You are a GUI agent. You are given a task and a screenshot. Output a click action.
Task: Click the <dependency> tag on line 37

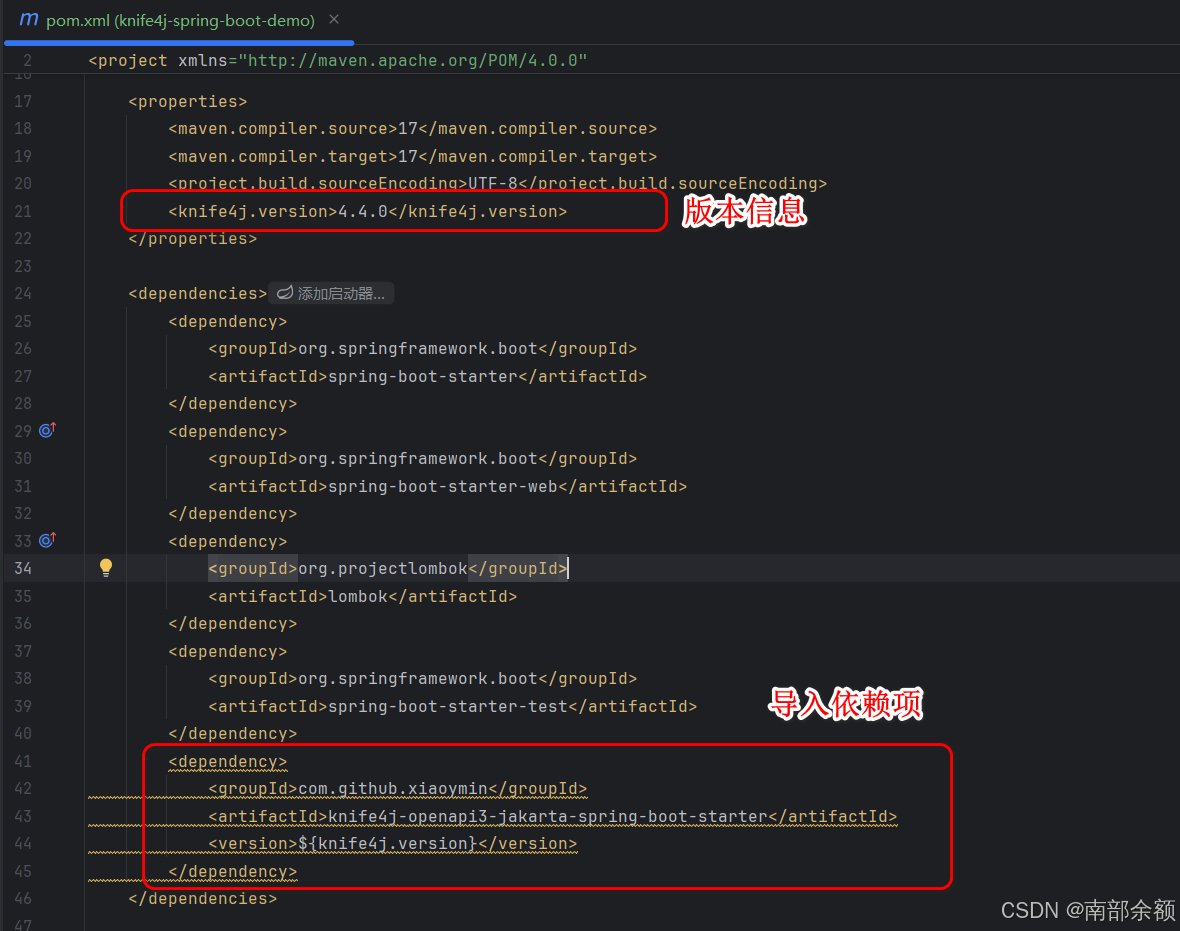(x=227, y=651)
